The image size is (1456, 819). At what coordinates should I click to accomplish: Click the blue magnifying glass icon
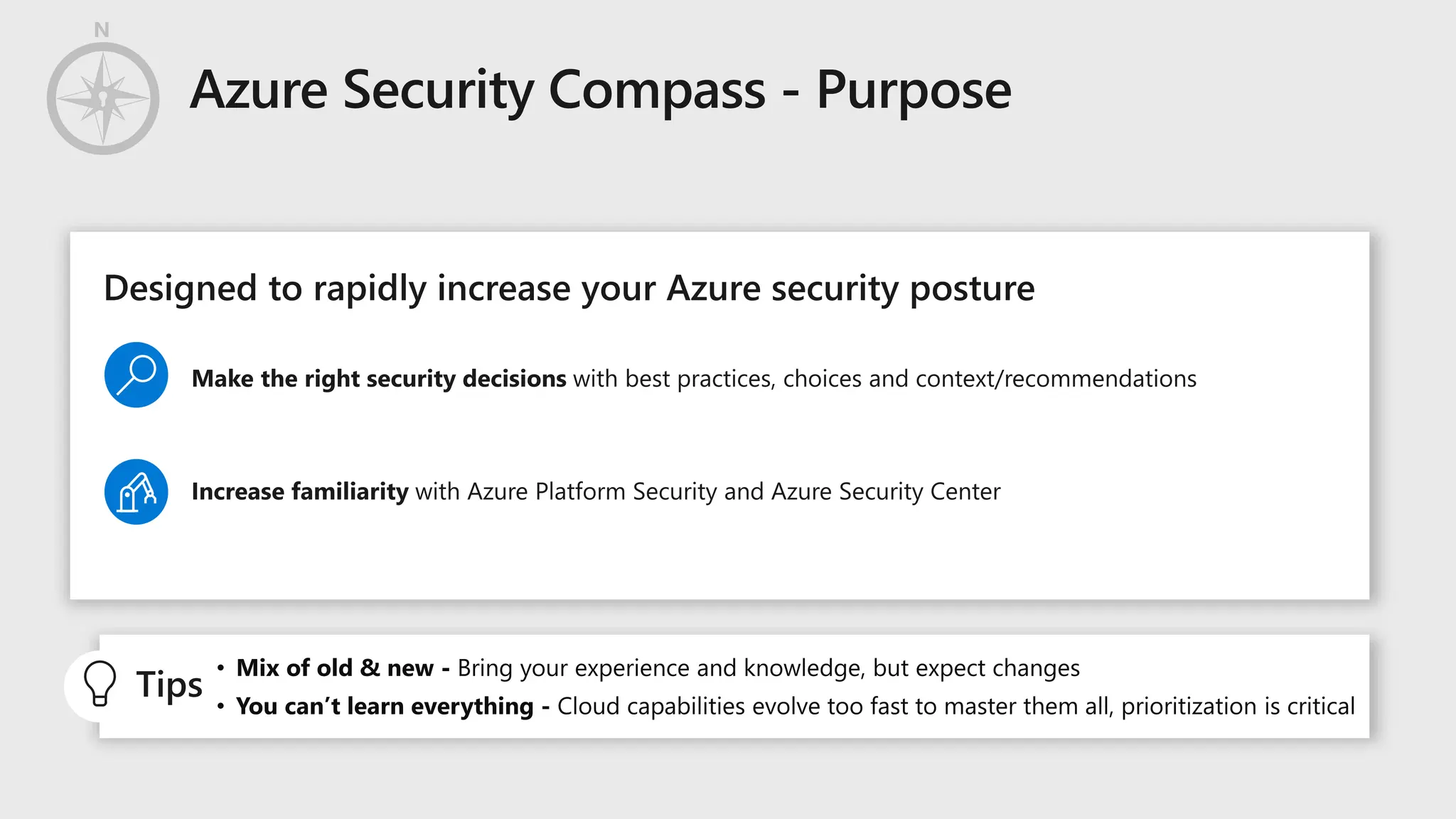click(x=136, y=375)
